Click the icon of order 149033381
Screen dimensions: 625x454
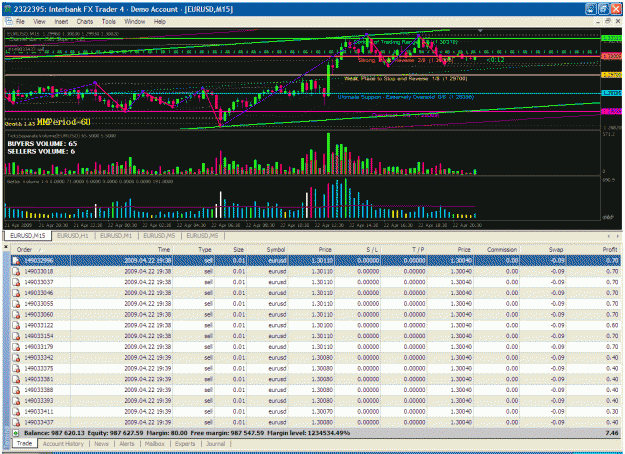pos(16,379)
